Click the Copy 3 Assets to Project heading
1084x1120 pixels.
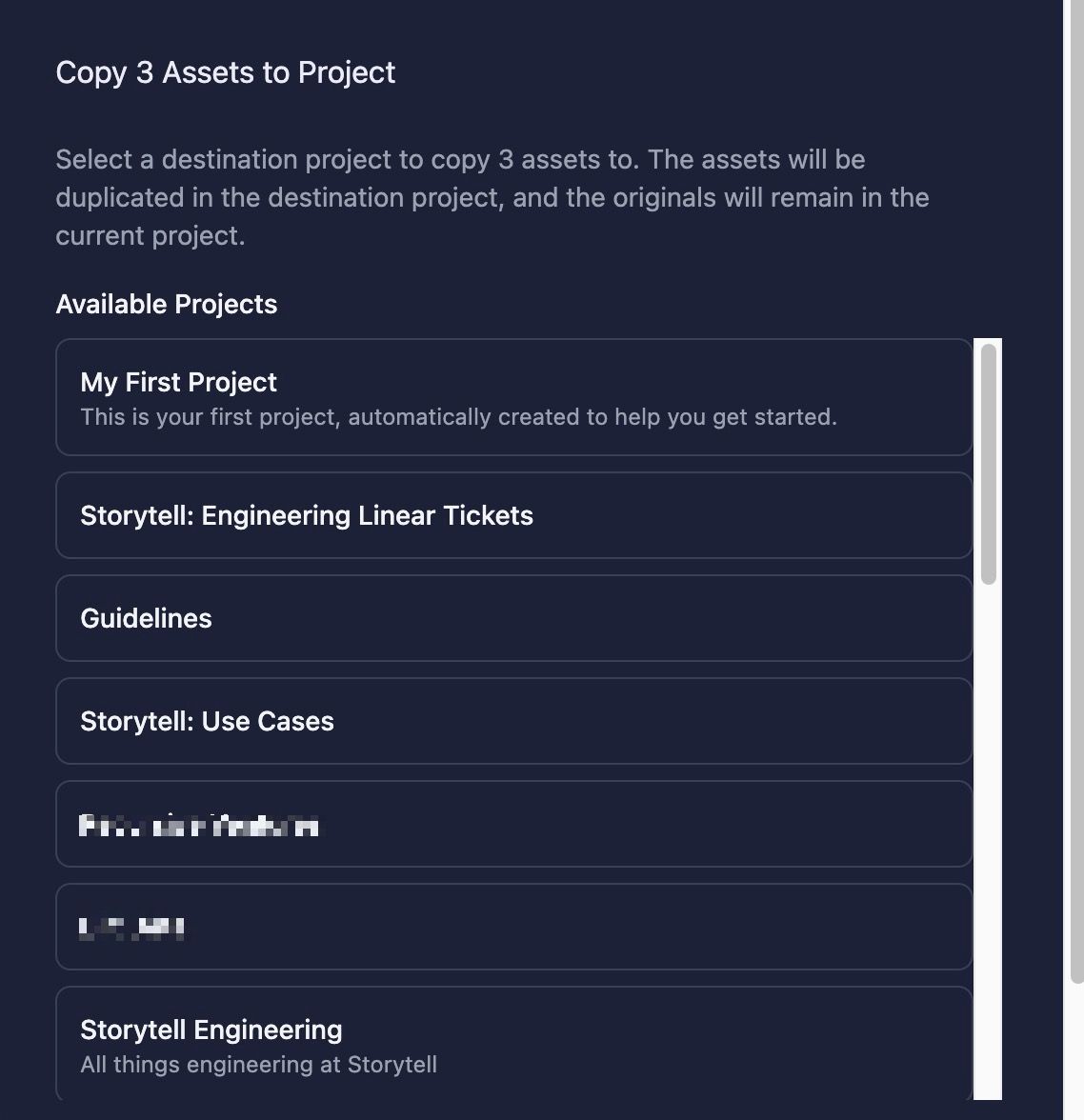tap(225, 72)
